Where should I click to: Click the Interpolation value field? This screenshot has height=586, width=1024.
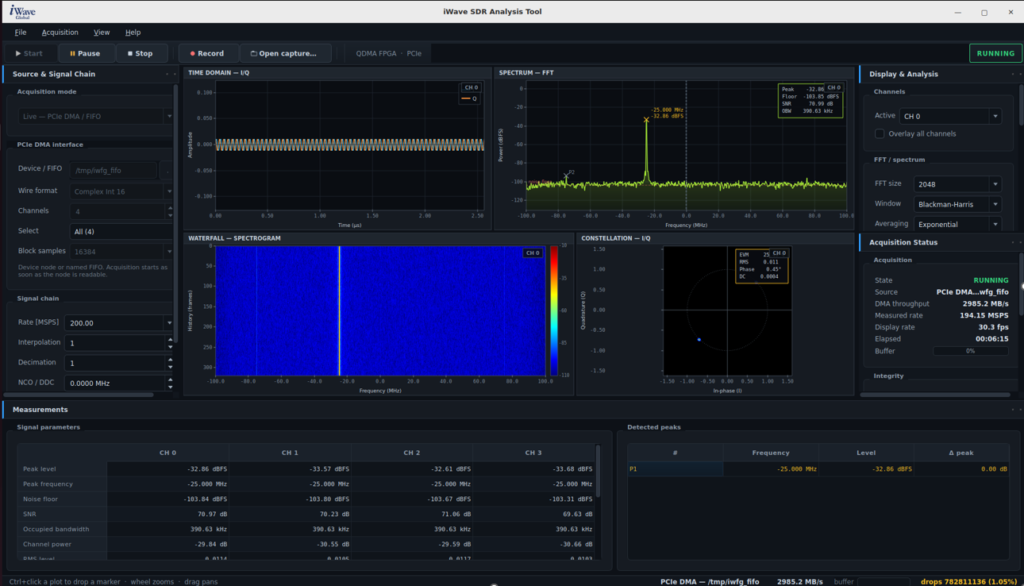(x=116, y=343)
